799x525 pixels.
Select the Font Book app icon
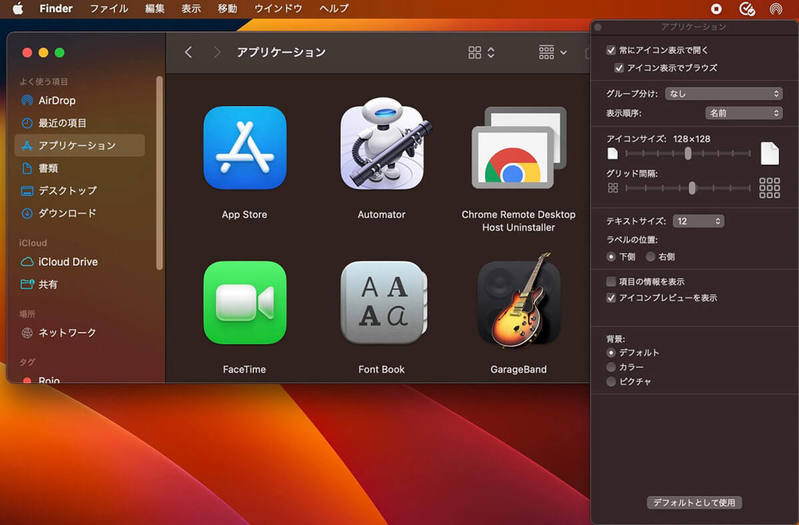pos(383,302)
